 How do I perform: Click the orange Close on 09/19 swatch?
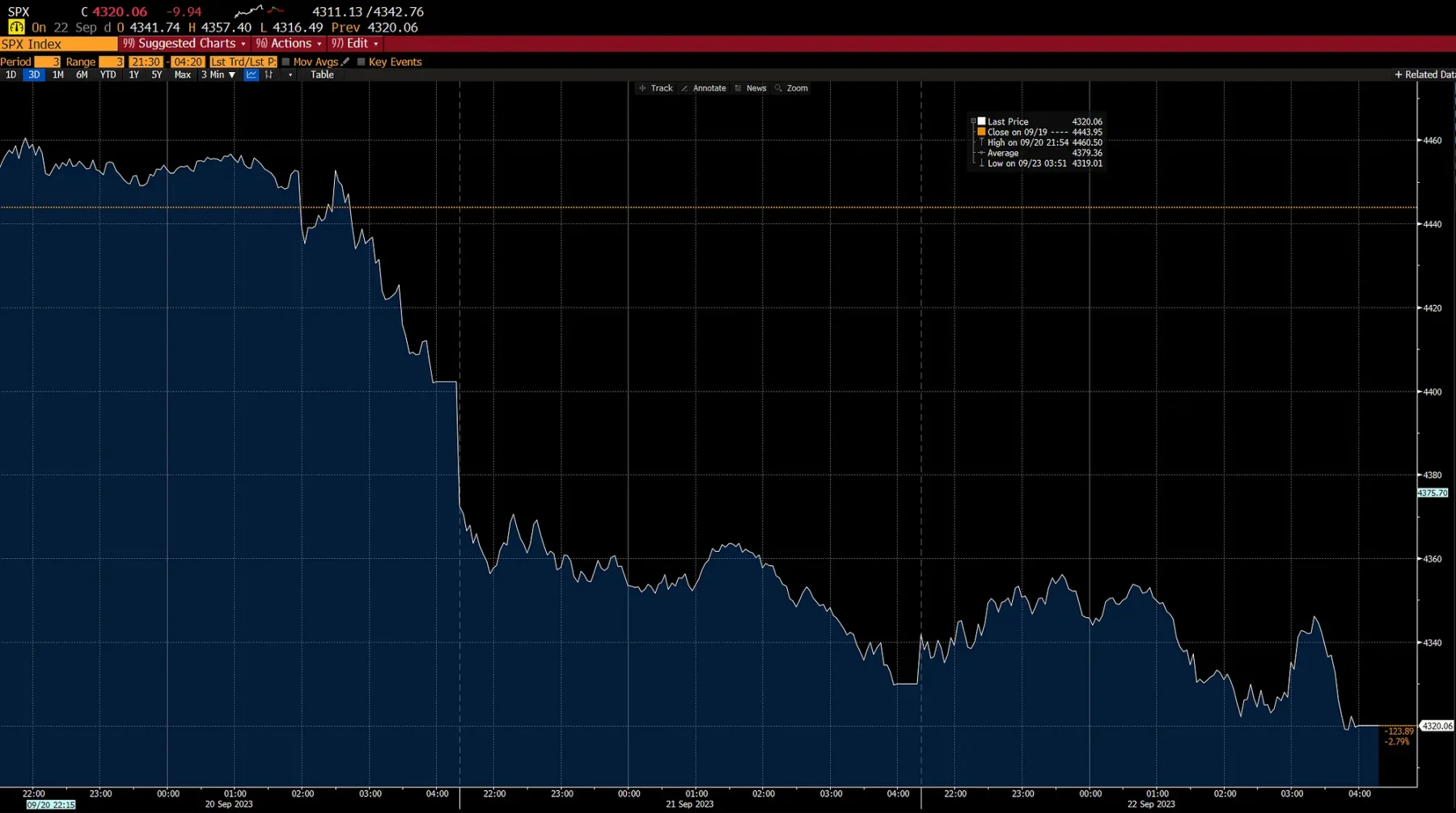(x=981, y=132)
